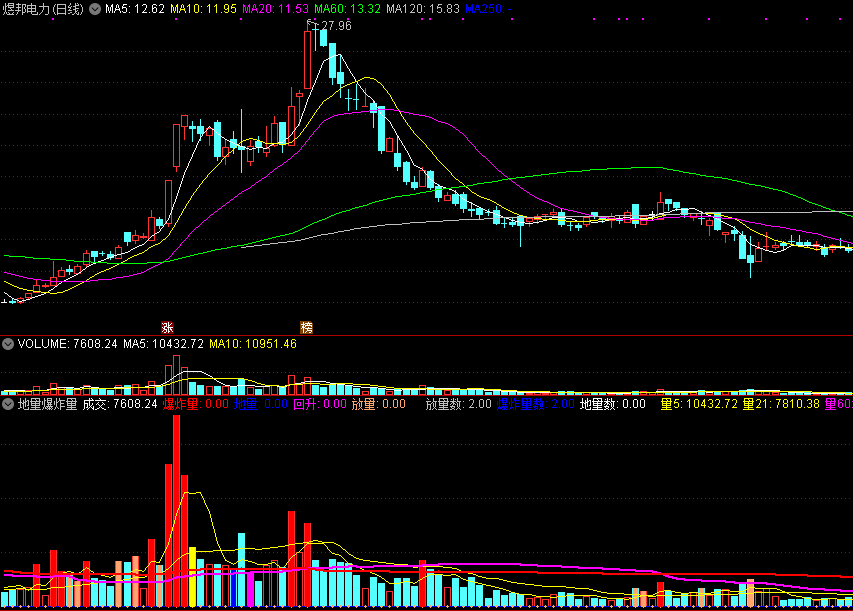853x611 pixels.
Task: Click the tallest red bar in 地量爆炸量 panel
Action: point(177,511)
